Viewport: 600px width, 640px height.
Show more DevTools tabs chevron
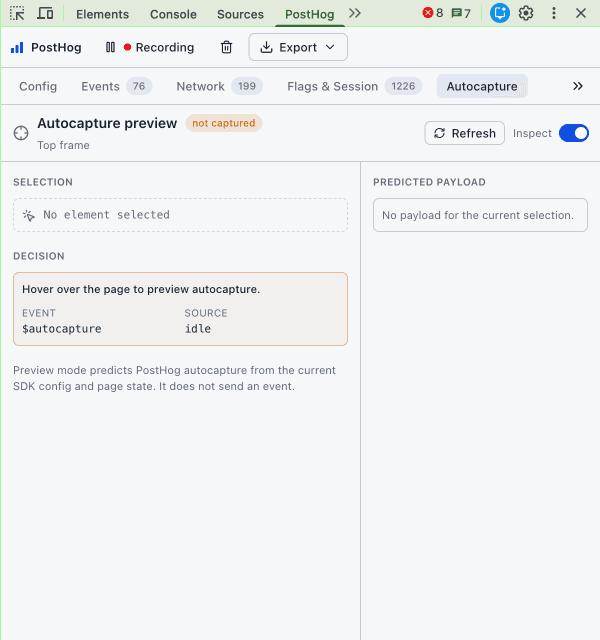(x=355, y=13)
